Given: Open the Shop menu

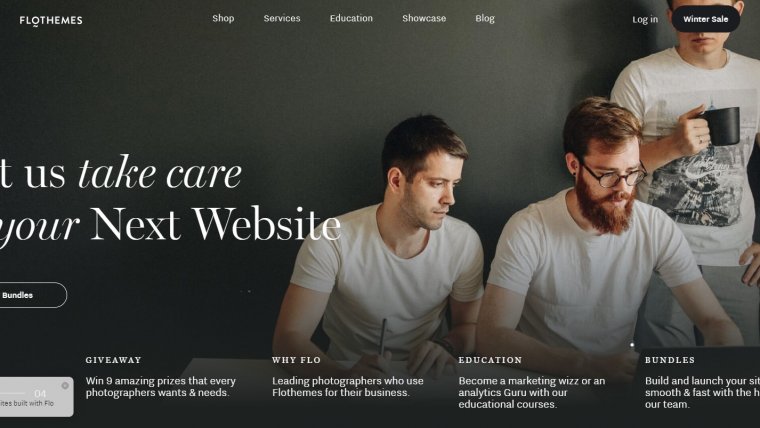Looking at the screenshot, I should (223, 18).
